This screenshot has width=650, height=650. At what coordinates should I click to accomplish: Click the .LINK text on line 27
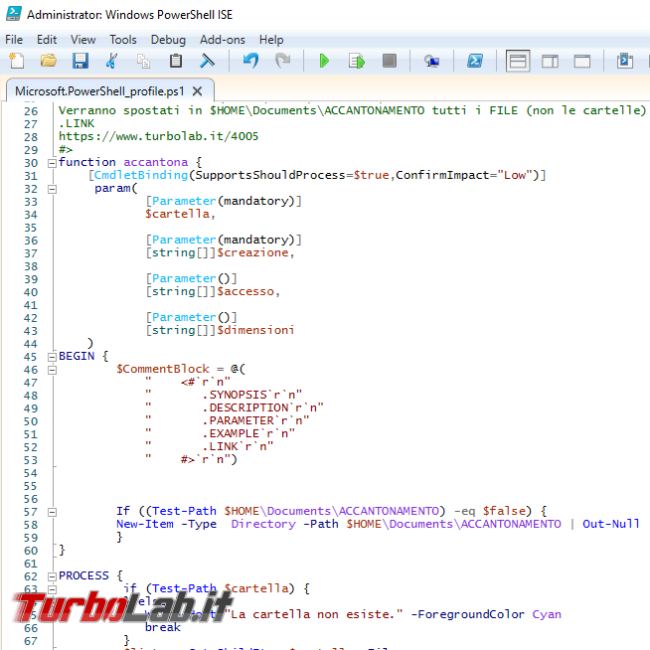[x=76, y=123]
